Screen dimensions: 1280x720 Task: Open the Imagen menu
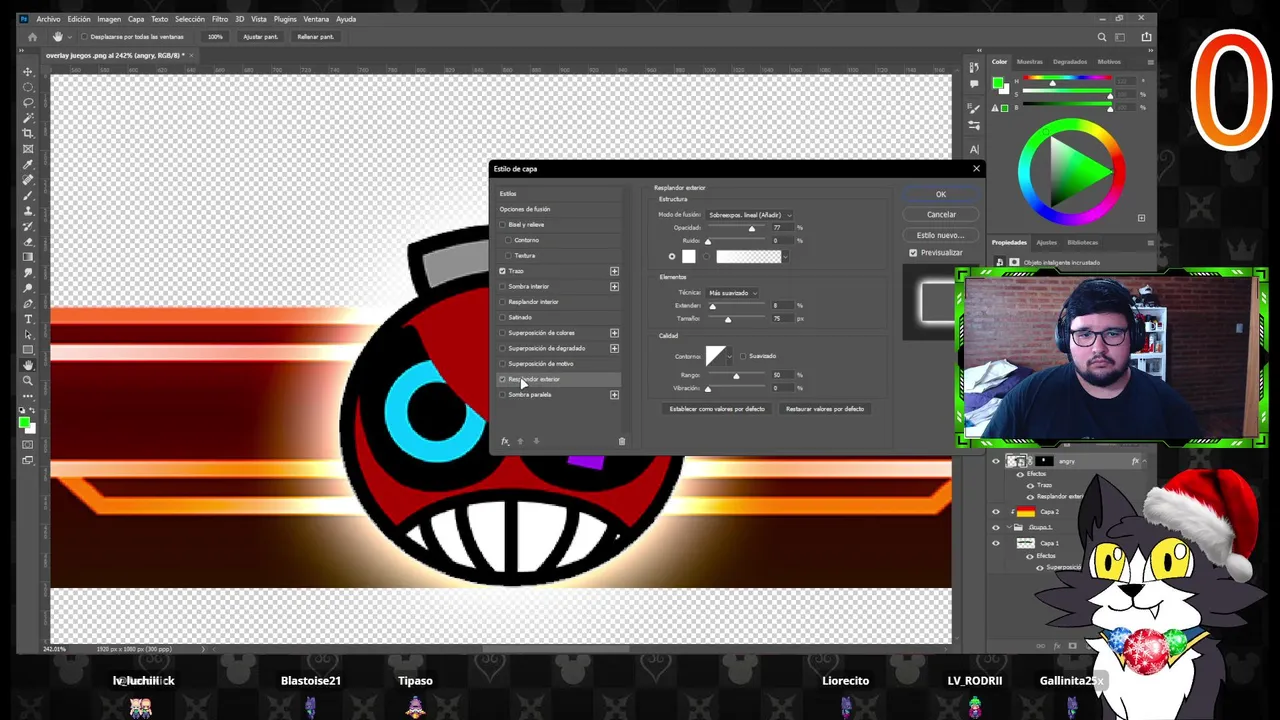pyautogui.click(x=109, y=19)
